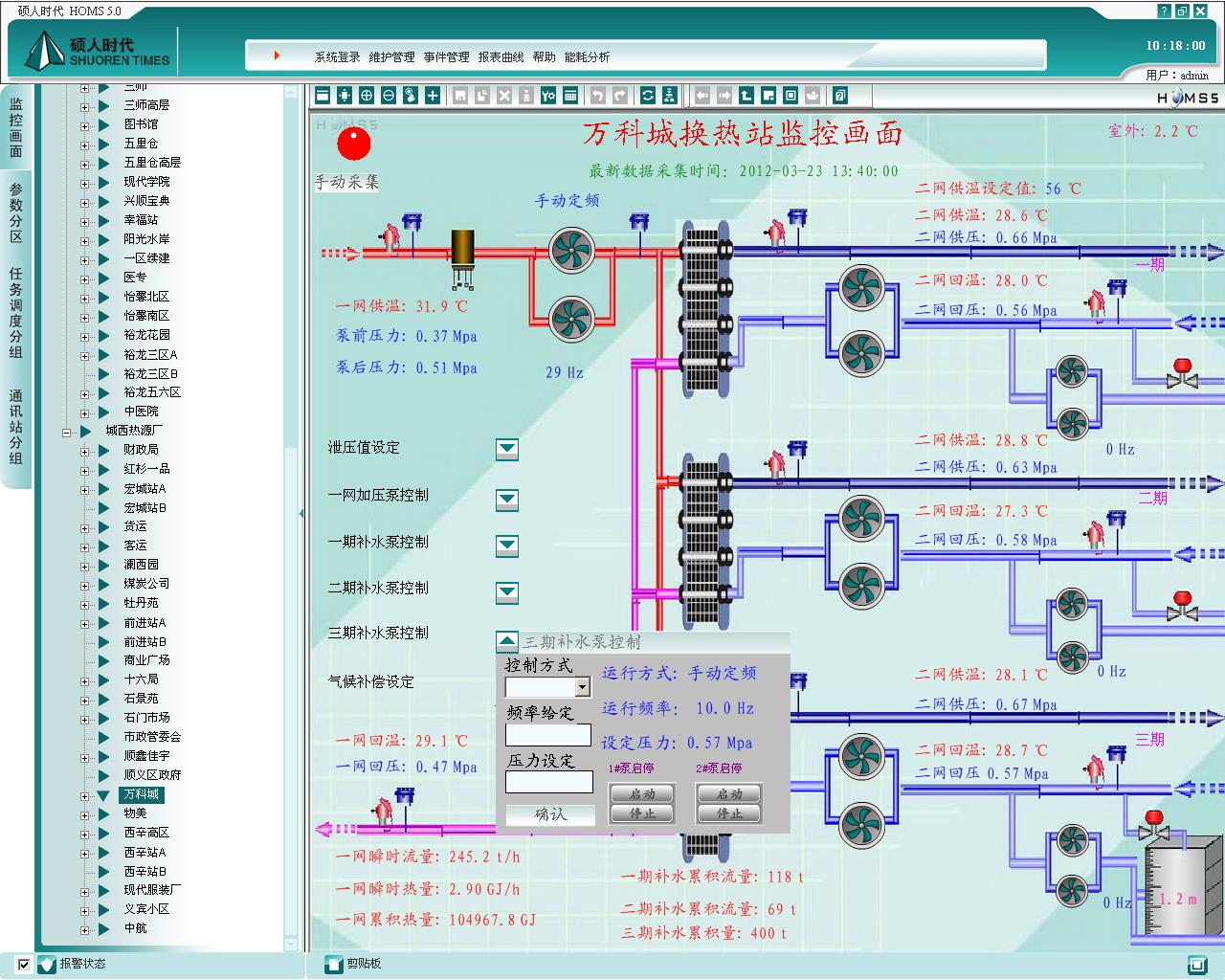
Task: Open the 控制方式 combo box
Action: tap(582, 687)
